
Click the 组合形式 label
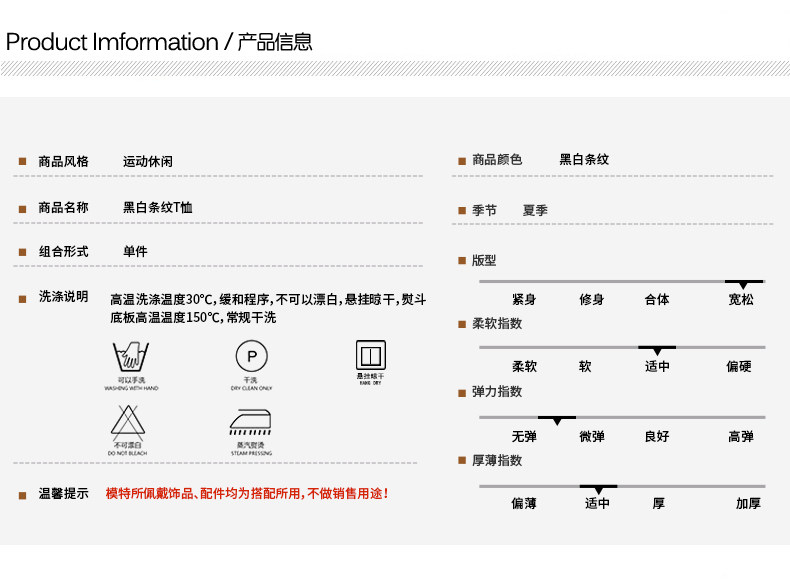pos(63,251)
